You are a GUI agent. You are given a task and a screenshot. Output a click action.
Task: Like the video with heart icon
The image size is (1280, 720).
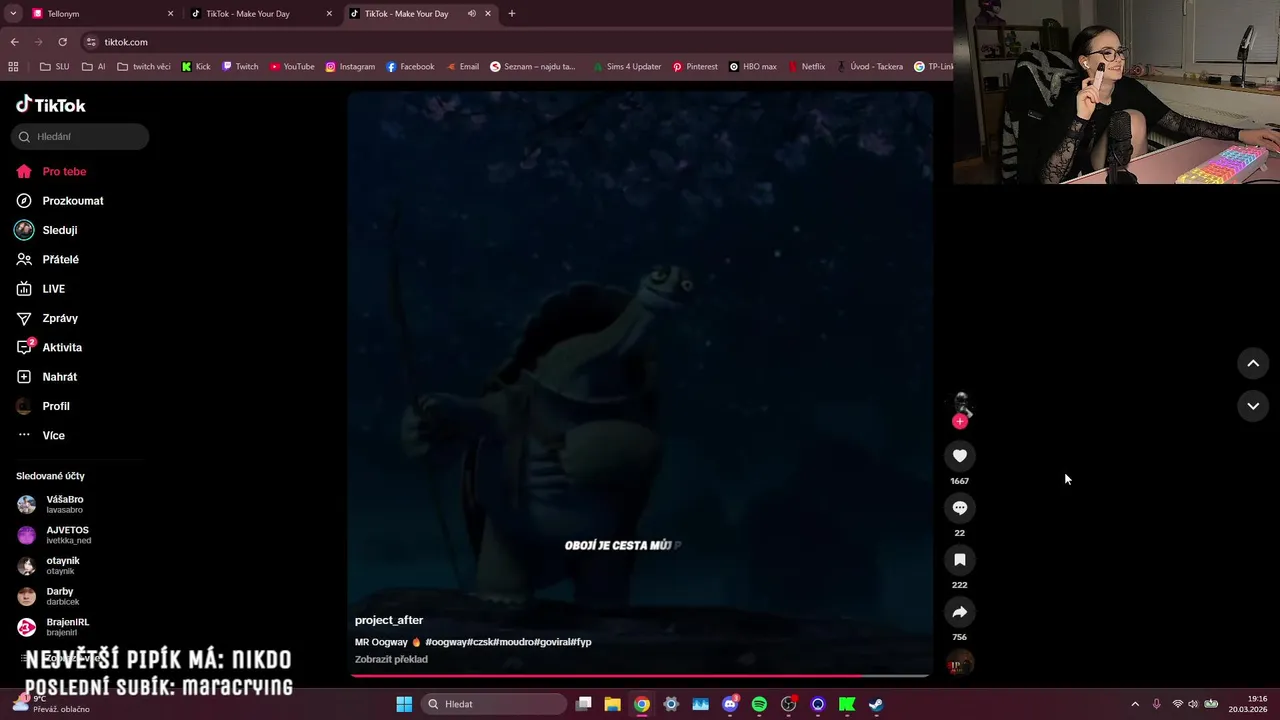click(960, 456)
